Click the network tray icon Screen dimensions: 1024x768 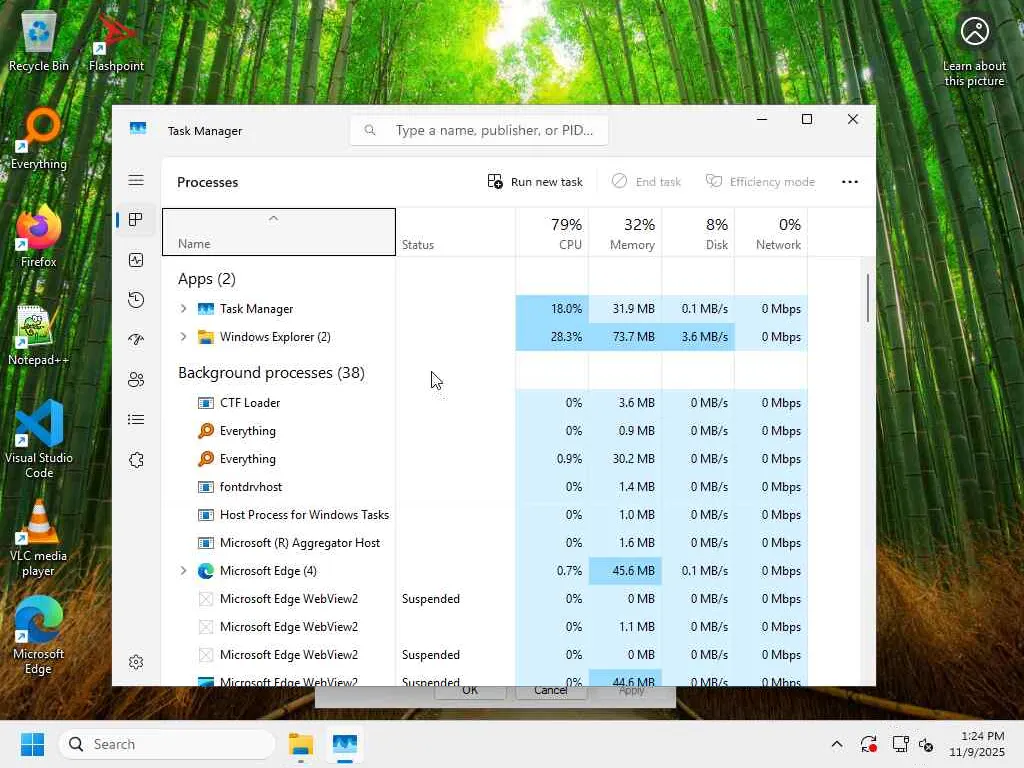tap(901, 744)
